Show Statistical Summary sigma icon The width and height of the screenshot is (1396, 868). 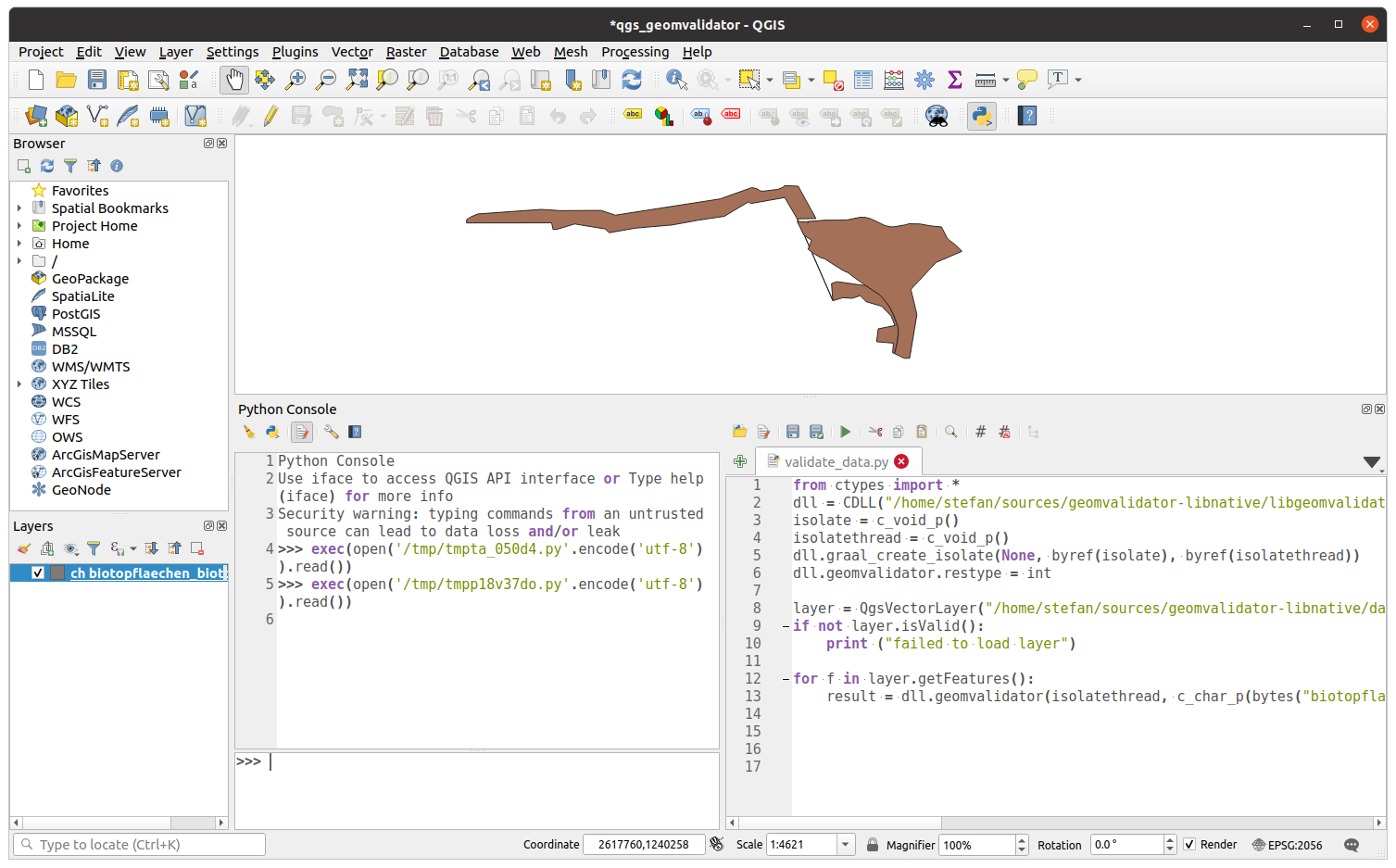(x=955, y=80)
